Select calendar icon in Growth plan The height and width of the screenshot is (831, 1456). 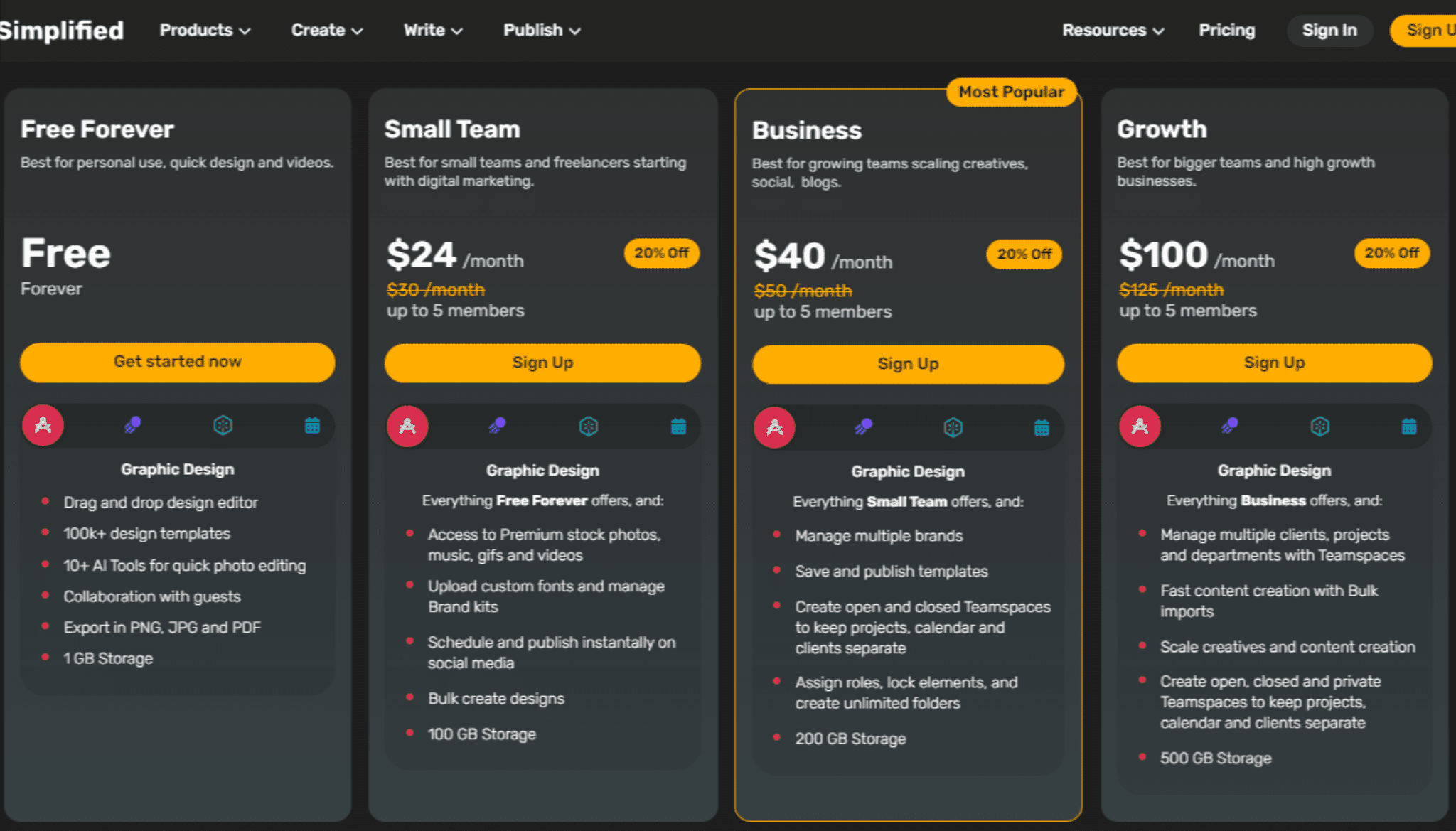tap(1409, 426)
